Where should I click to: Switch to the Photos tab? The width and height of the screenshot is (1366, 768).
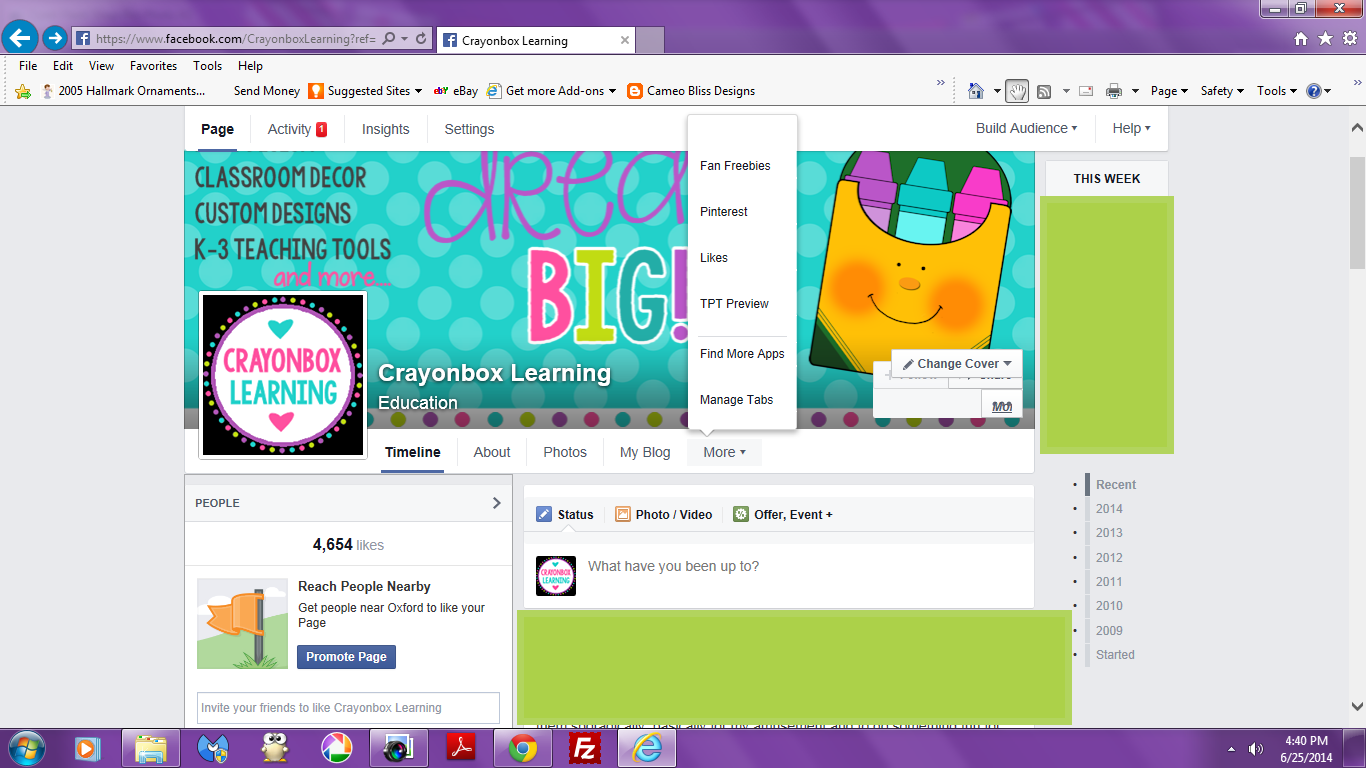click(564, 452)
